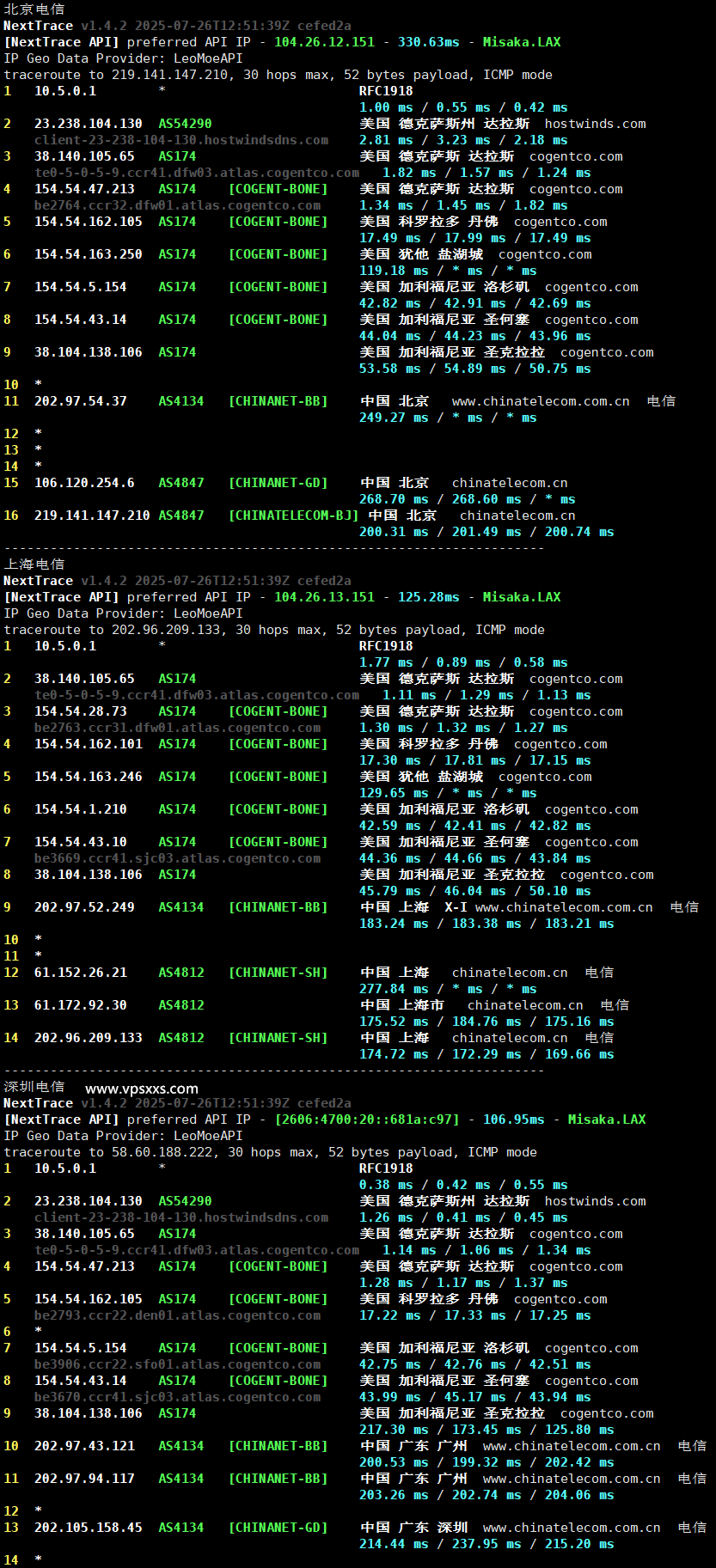Select the 174.72 ms latency

pyautogui.click(x=394, y=1054)
